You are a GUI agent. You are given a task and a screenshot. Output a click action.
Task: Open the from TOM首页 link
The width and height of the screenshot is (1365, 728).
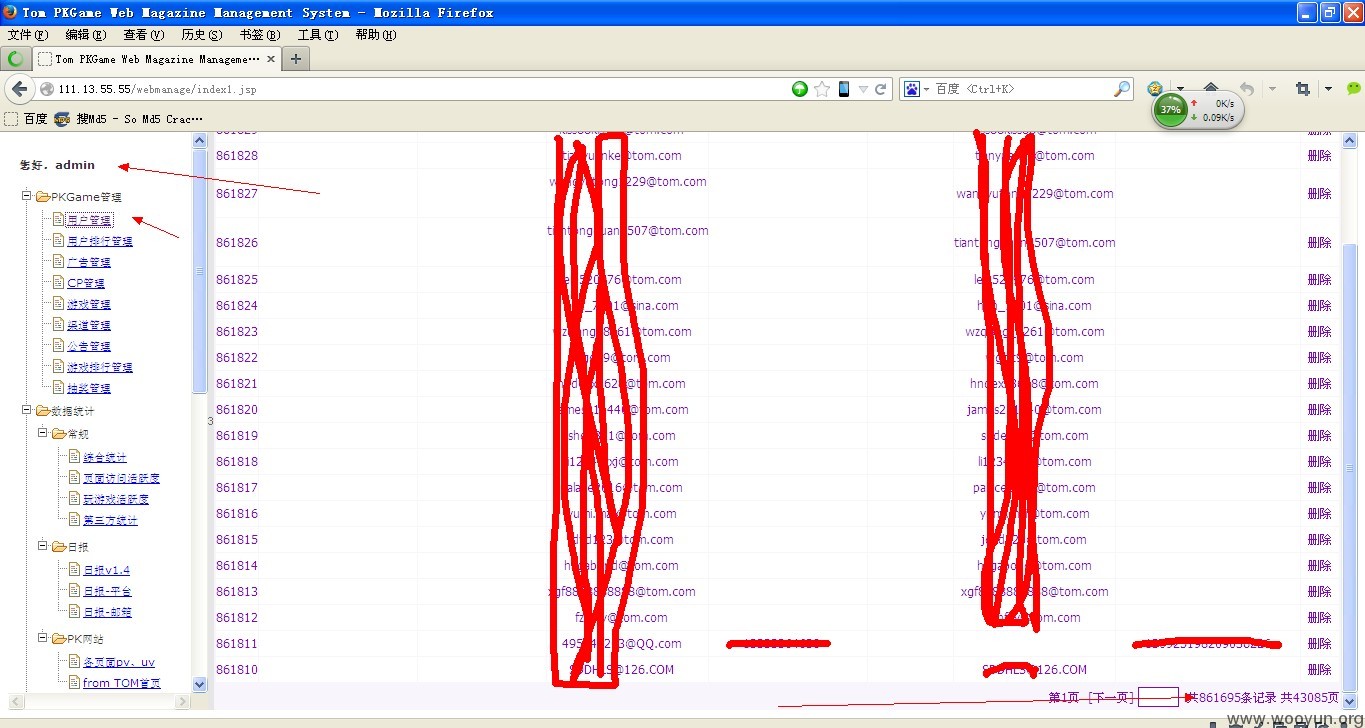(x=122, y=683)
